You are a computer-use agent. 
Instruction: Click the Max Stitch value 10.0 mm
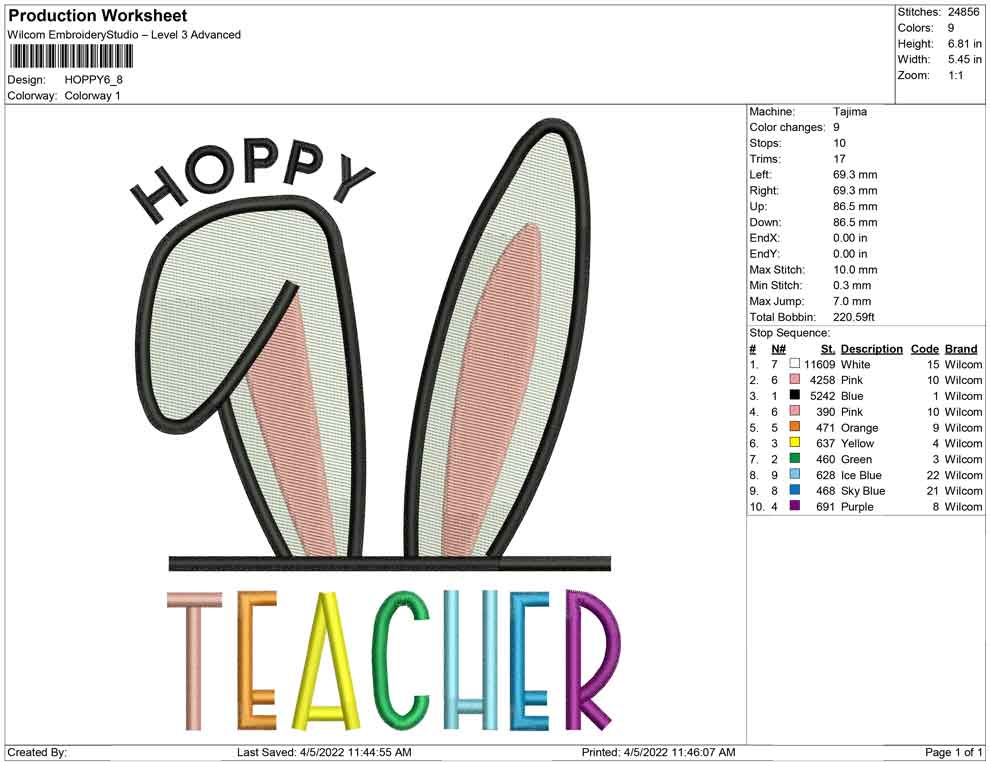coord(855,270)
